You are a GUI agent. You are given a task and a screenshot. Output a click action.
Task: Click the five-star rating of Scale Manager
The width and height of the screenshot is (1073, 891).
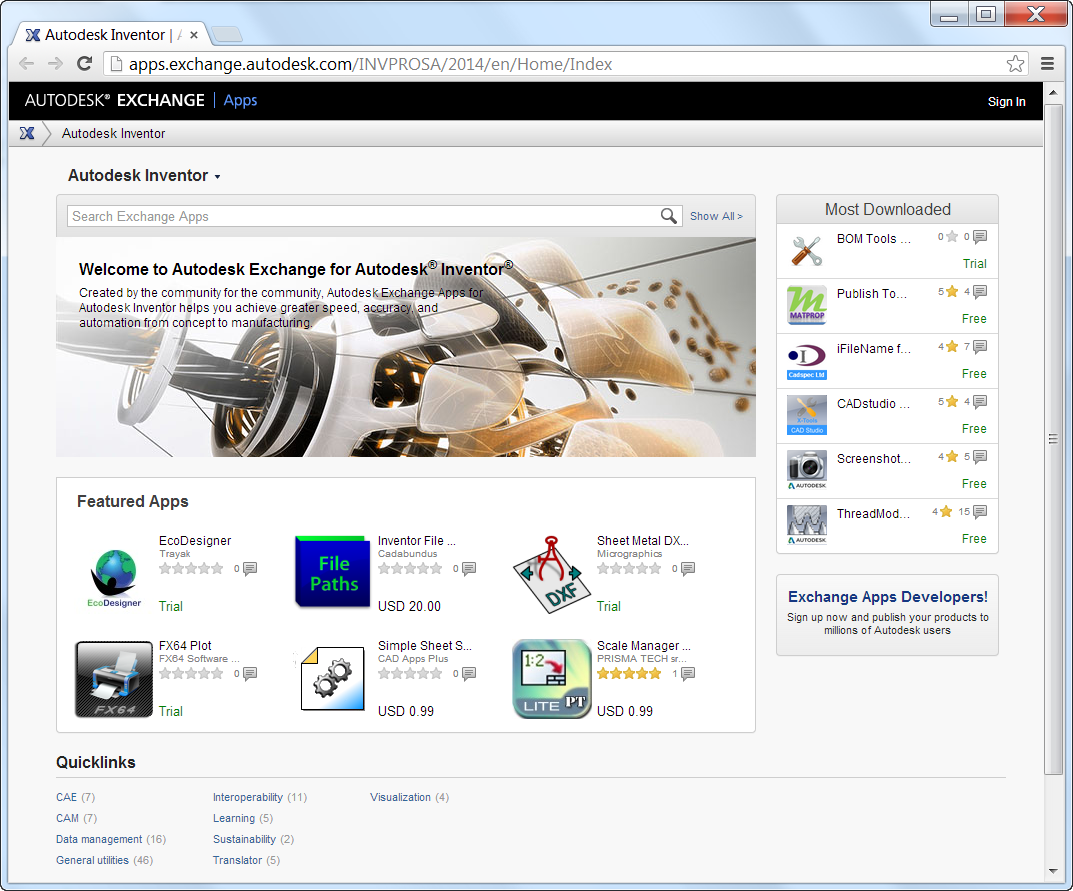point(630,674)
